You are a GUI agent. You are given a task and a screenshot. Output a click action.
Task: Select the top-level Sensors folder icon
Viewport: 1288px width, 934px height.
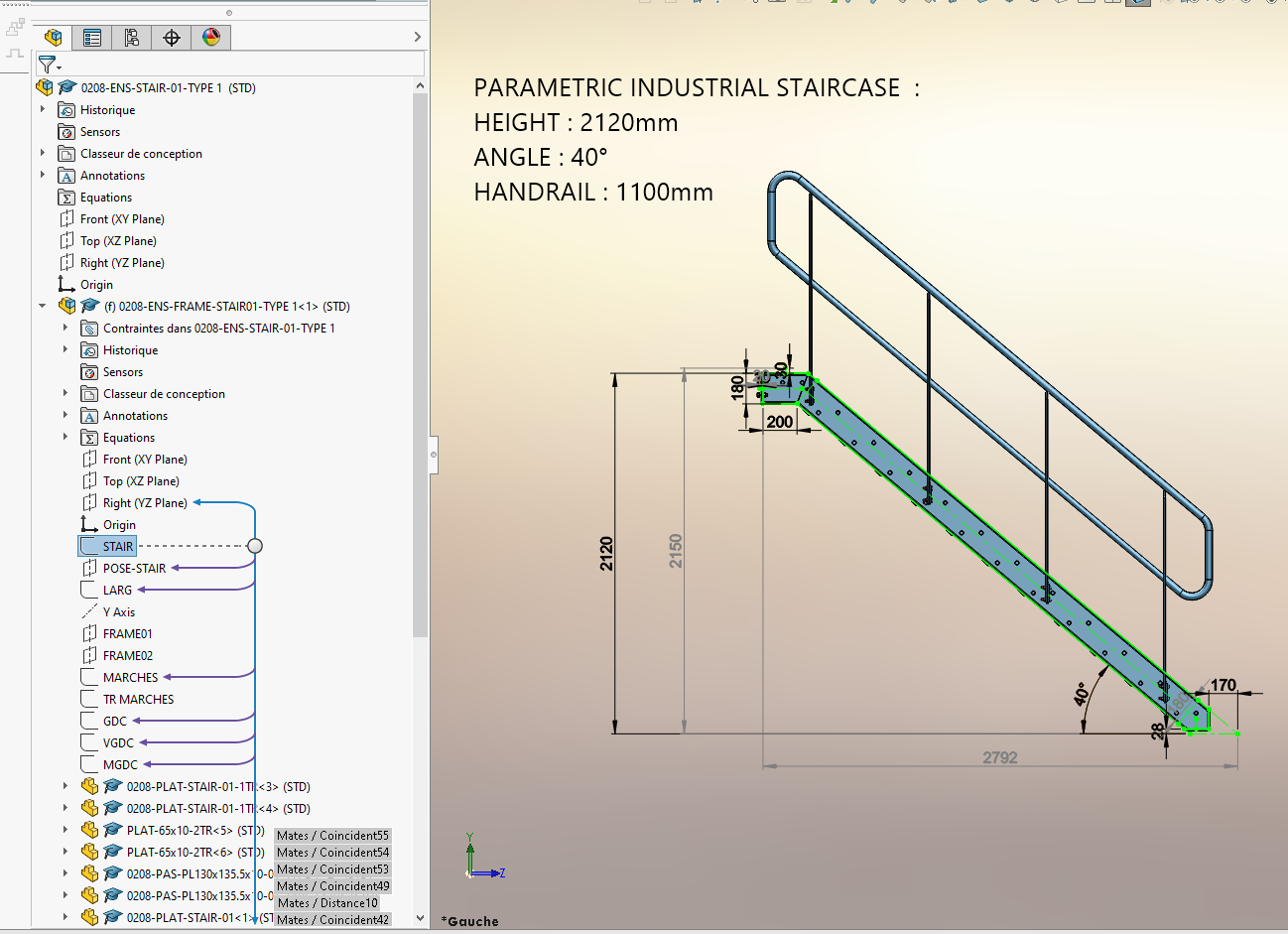(x=66, y=132)
